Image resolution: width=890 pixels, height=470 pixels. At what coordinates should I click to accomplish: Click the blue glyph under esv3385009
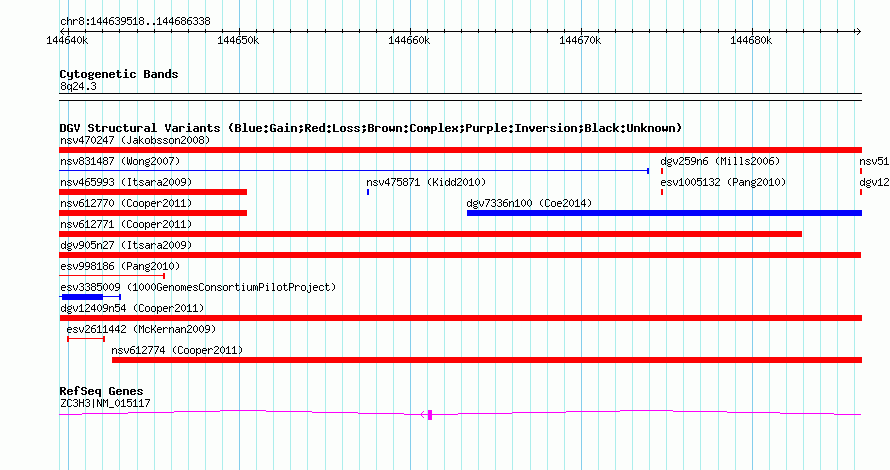click(90, 297)
